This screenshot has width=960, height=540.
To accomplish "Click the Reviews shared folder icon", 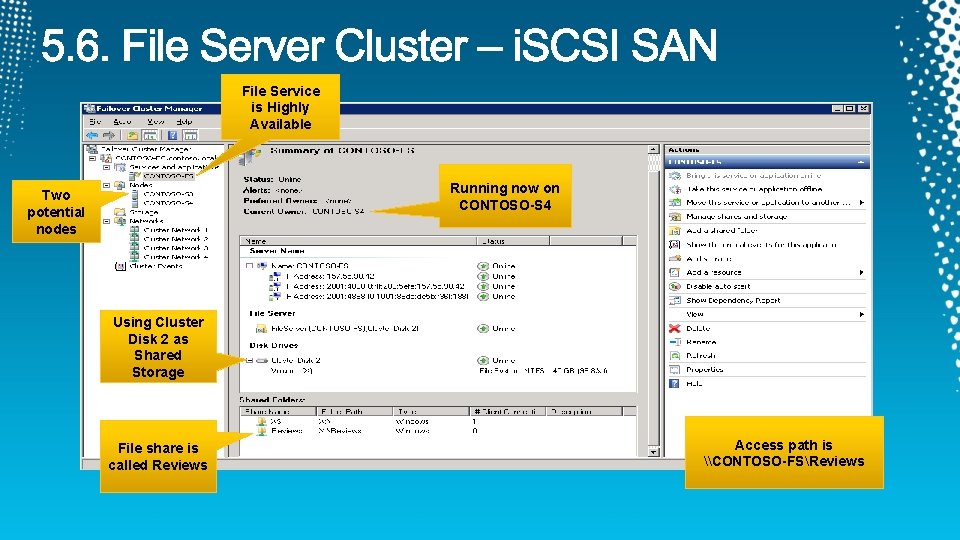I will 261,431.
